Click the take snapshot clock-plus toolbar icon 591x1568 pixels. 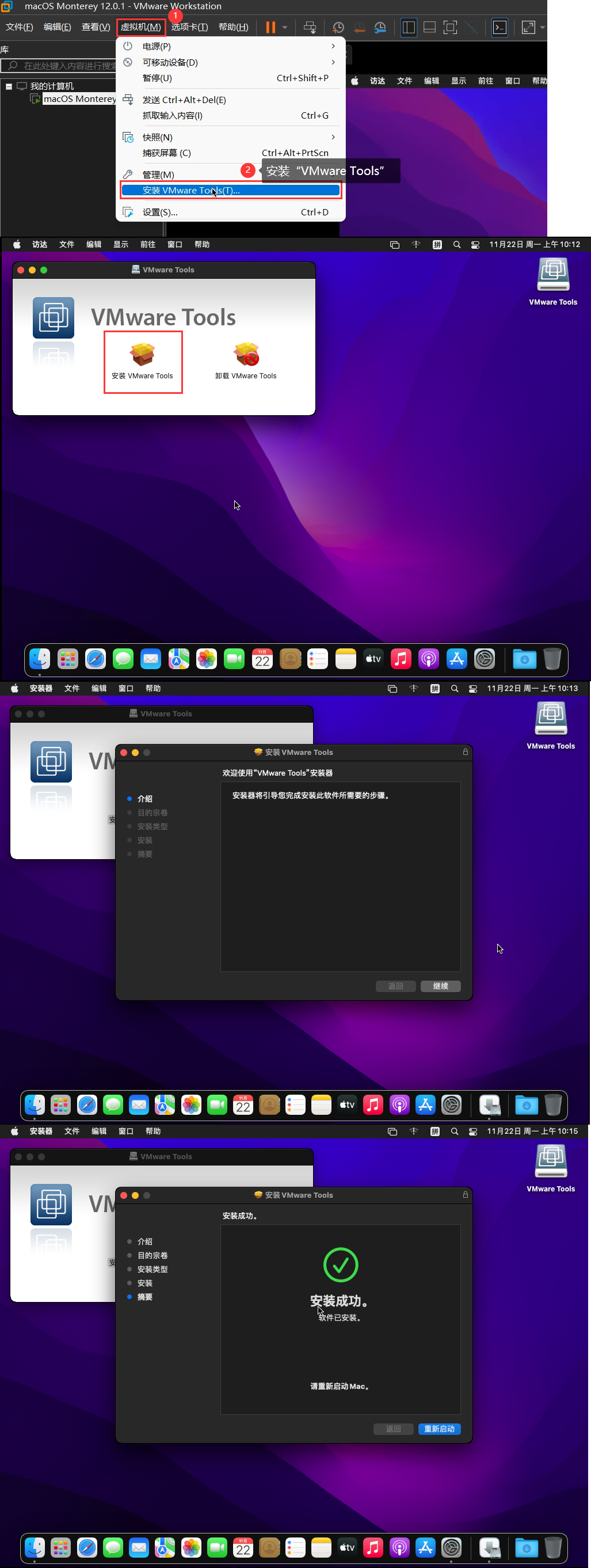point(338,27)
